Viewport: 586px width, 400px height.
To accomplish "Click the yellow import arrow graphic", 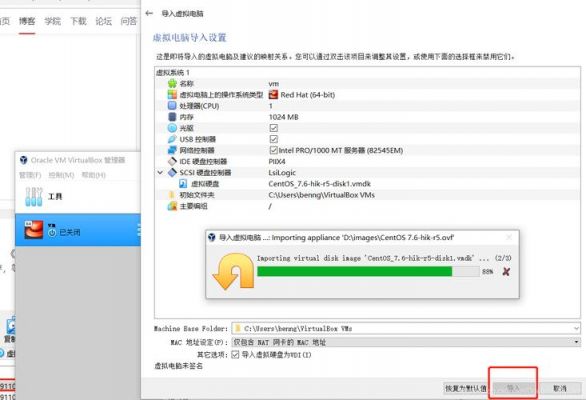I will pos(233,271).
